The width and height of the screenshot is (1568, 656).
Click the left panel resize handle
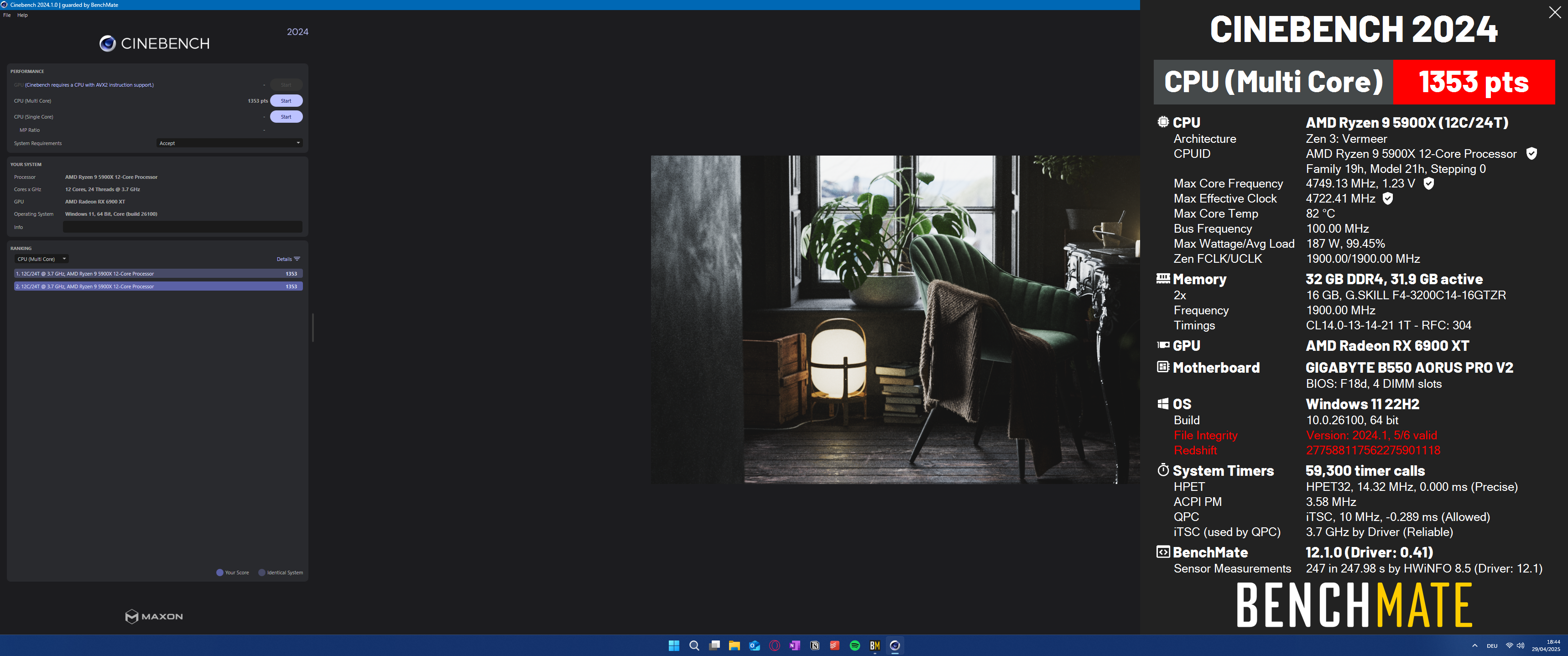pyautogui.click(x=313, y=328)
